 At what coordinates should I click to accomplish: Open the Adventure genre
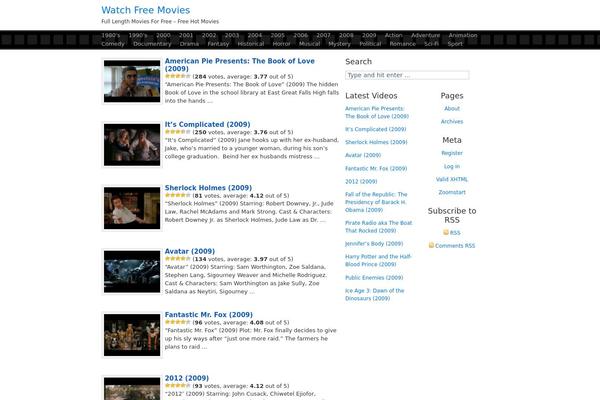[426, 35]
